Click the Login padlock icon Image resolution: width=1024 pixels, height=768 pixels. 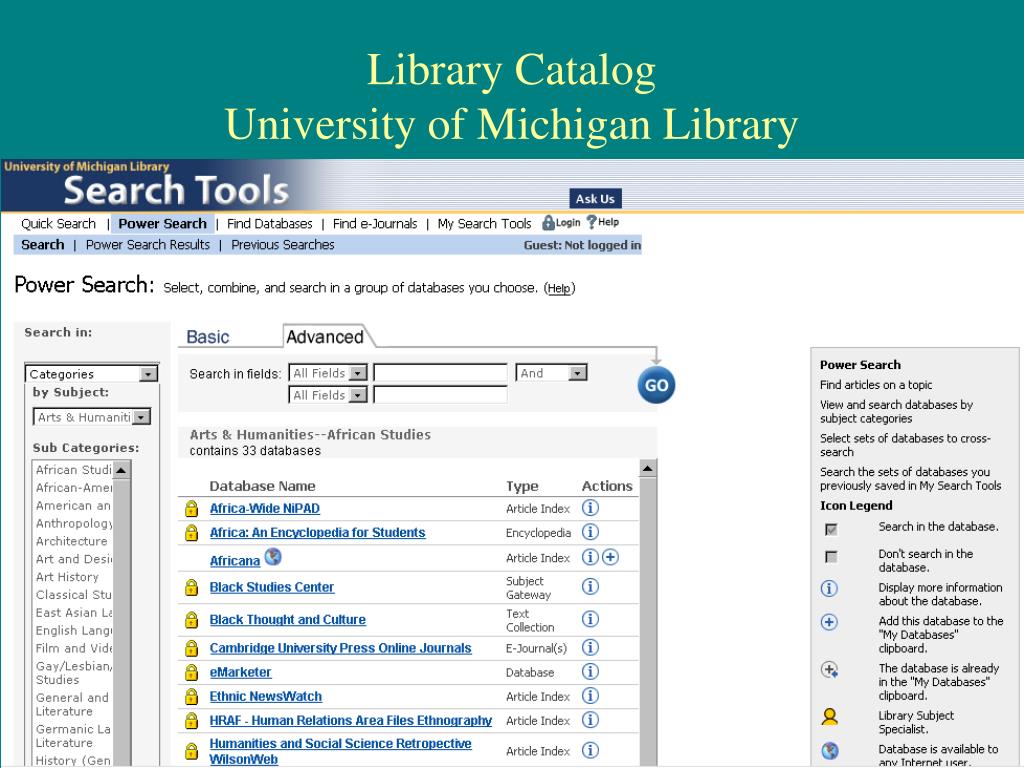coord(549,223)
